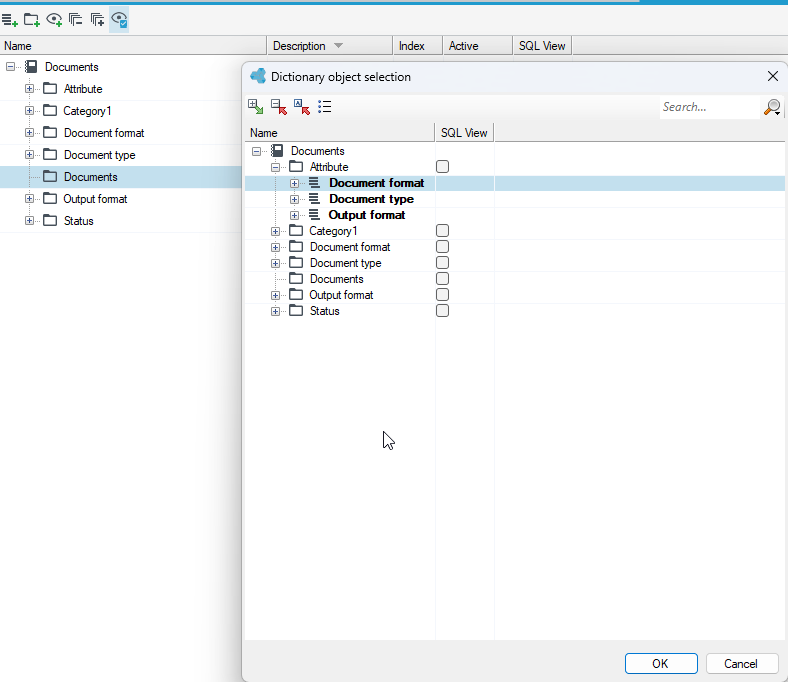Expand the bold Document type node under Attribute

294,200
